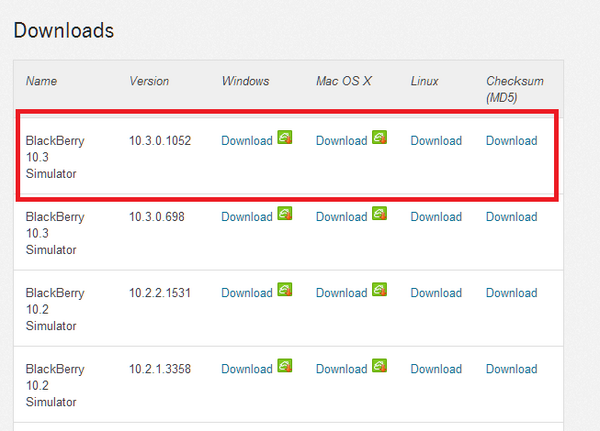Screen dimensions: 600x431
Task: Click the Checksum (MD5) column header
Action: coord(515,90)
